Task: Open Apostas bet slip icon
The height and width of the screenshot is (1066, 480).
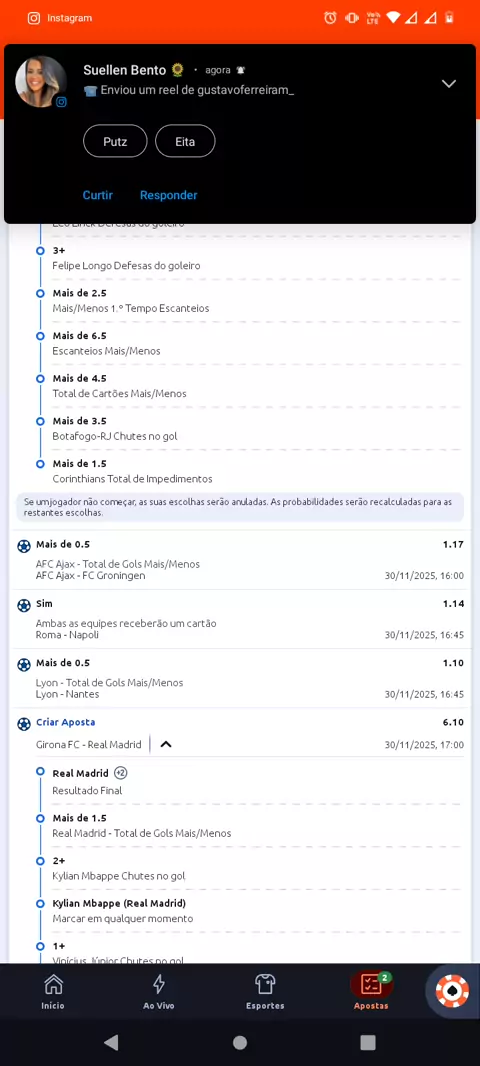Action: point(371,992)
